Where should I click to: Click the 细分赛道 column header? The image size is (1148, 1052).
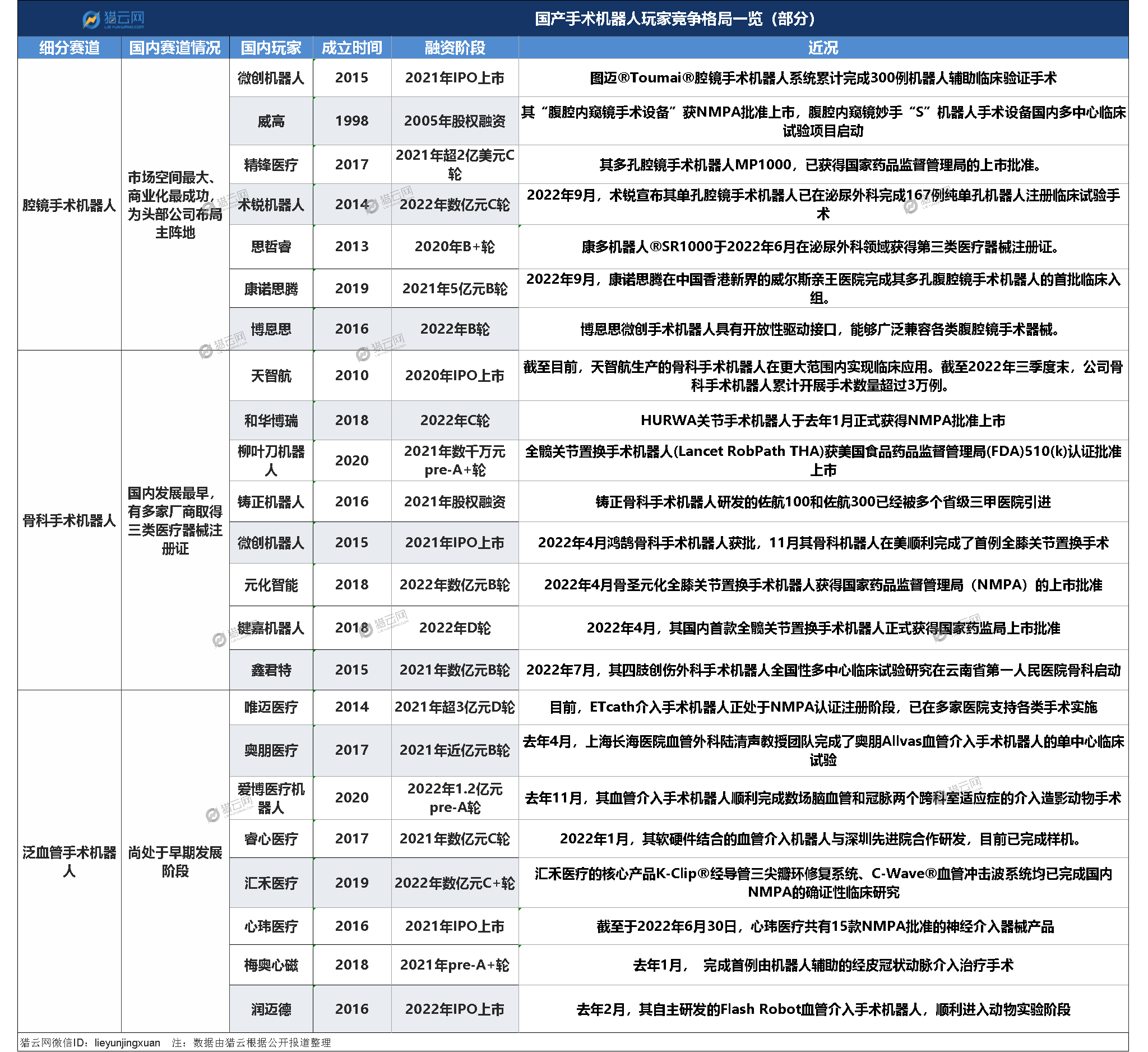click(x=70, y=48)
